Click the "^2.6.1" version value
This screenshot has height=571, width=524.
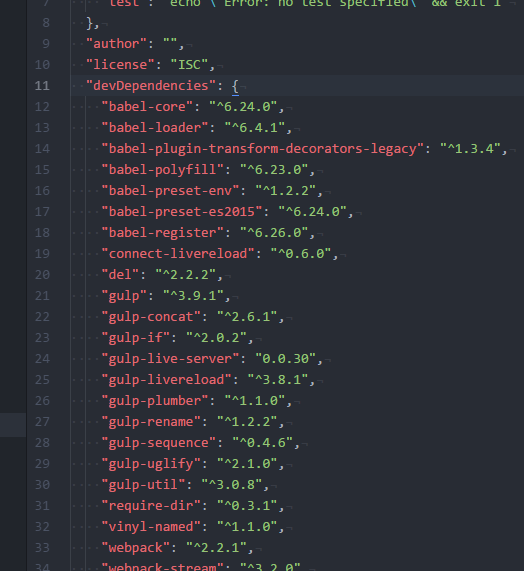pos(247,317)
